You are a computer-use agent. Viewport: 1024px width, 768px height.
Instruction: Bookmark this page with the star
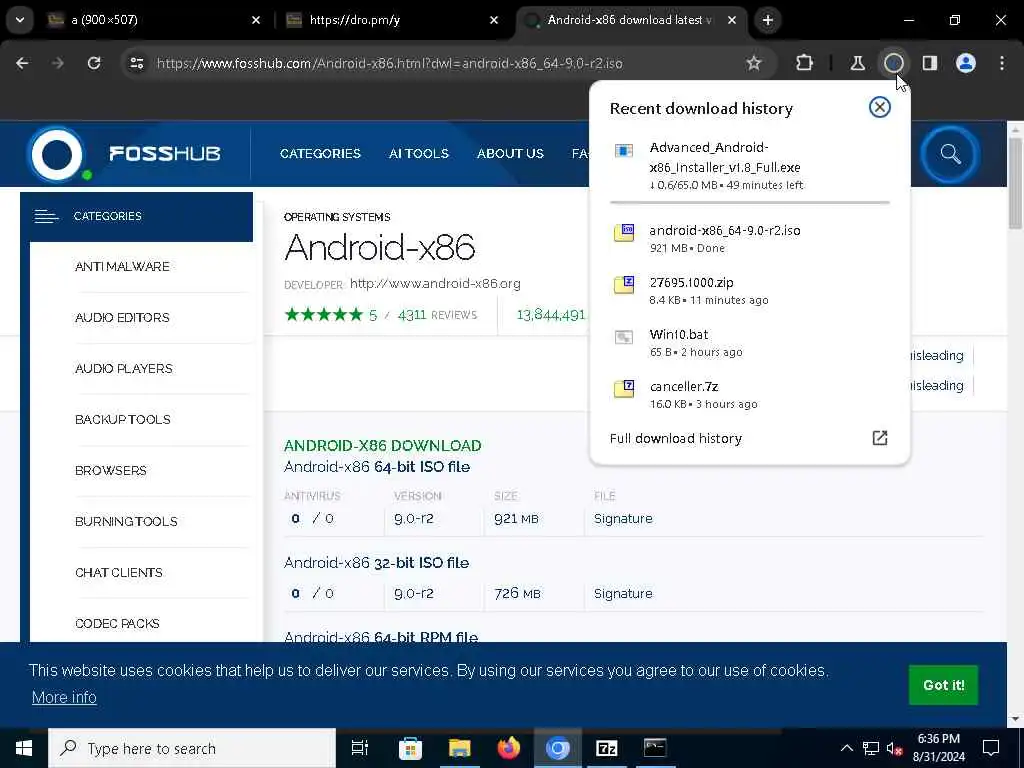point(754,63)
